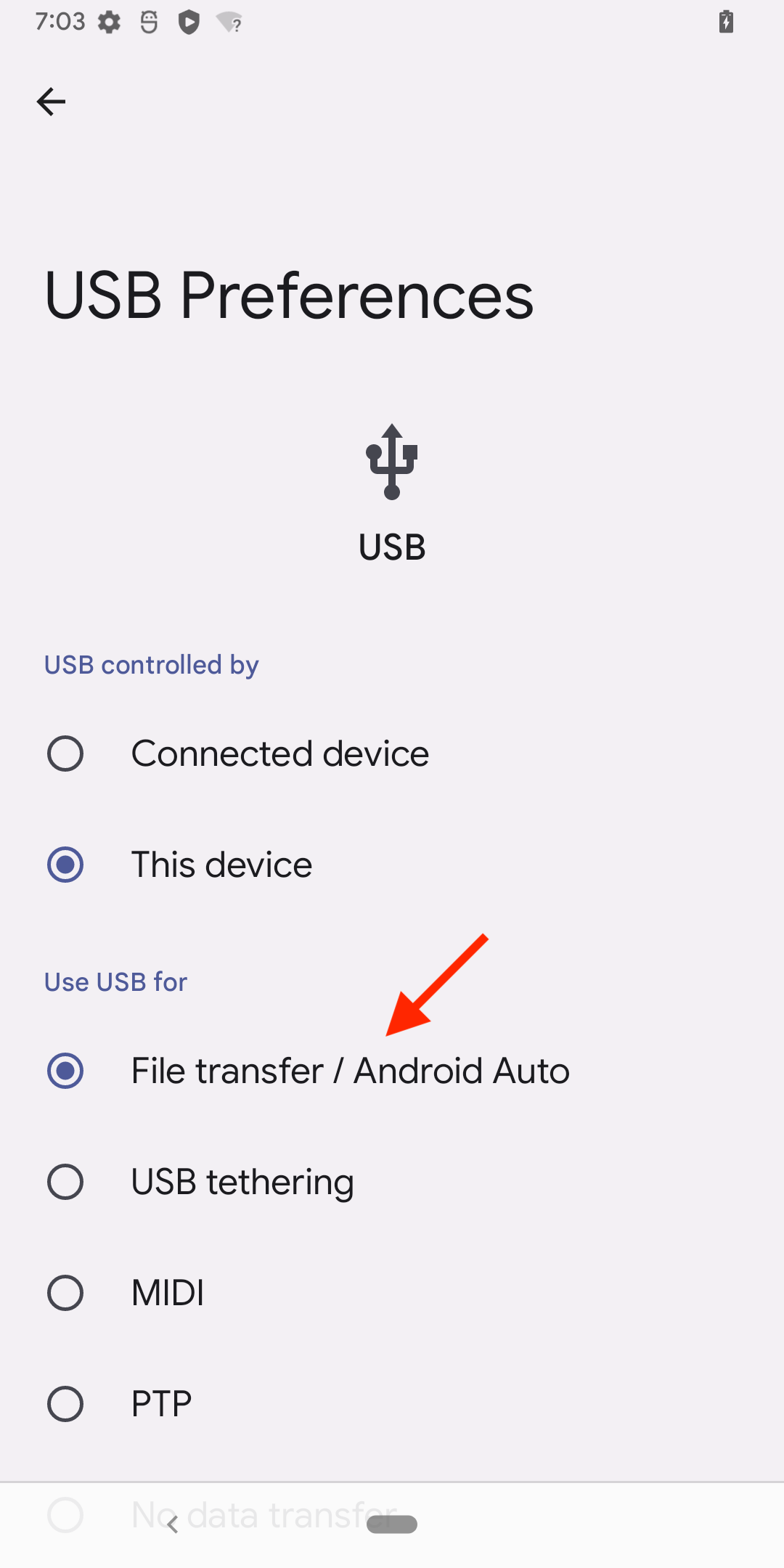Tap the face notification status icon
784x1568 pixels.
pos(149,23)
